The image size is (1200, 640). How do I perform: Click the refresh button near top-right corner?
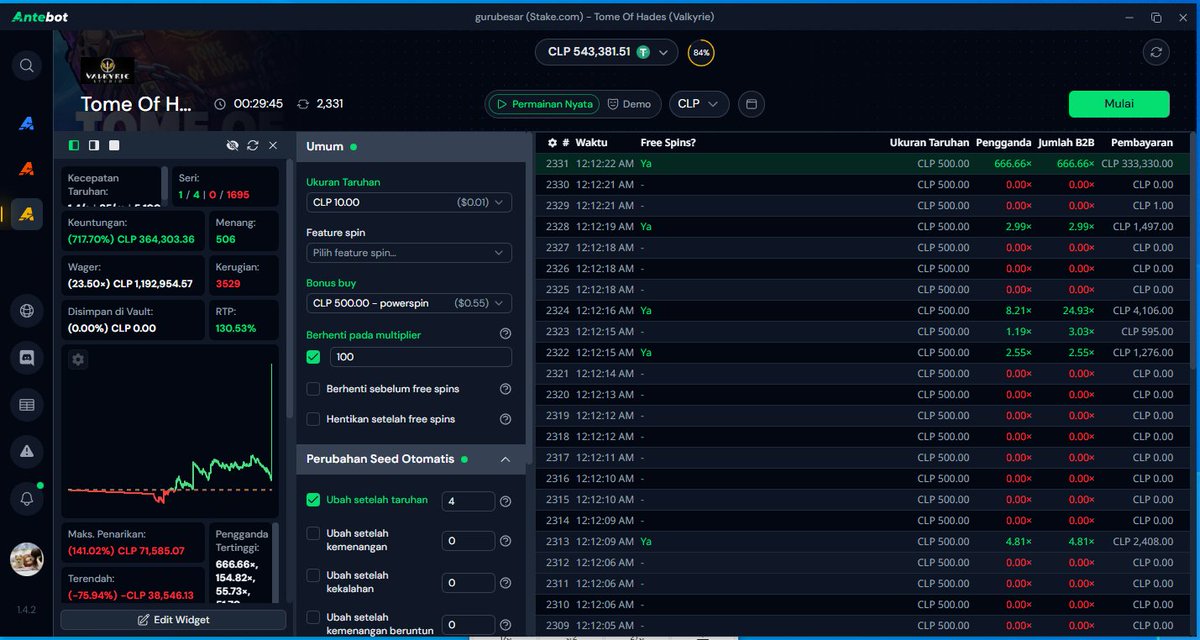pos(1156,52)
